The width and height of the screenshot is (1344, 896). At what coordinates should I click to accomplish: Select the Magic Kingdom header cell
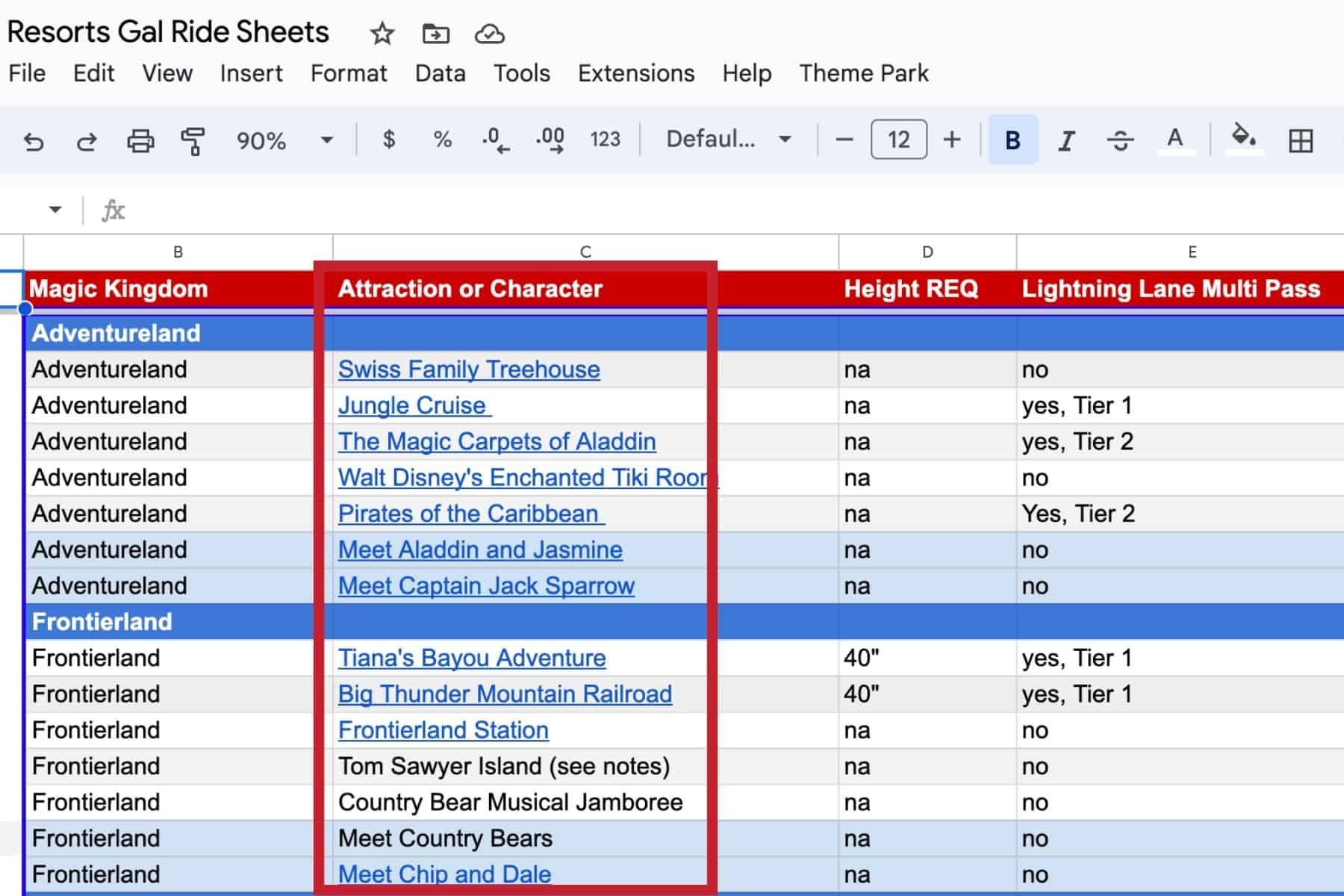point(178,289)
